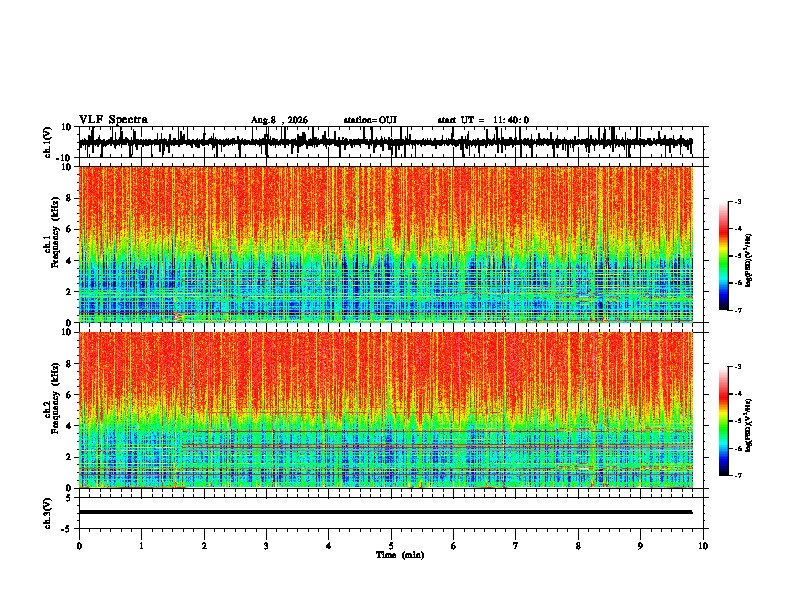This screenshot has height=612, width=792.
Task: Click the "8" kHz tick of ch.2 spectrogram
Action: tap(70, 364)
